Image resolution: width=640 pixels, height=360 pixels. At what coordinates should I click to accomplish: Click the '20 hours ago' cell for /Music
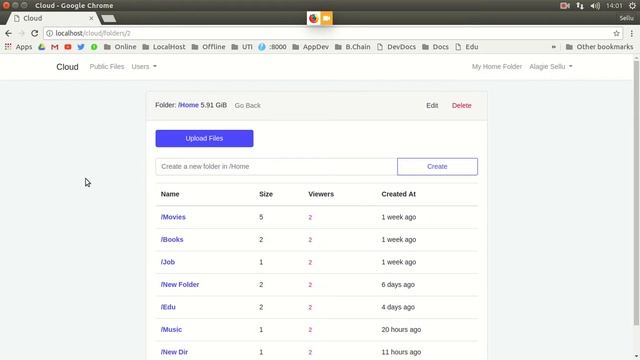click(x=401, y=329)
